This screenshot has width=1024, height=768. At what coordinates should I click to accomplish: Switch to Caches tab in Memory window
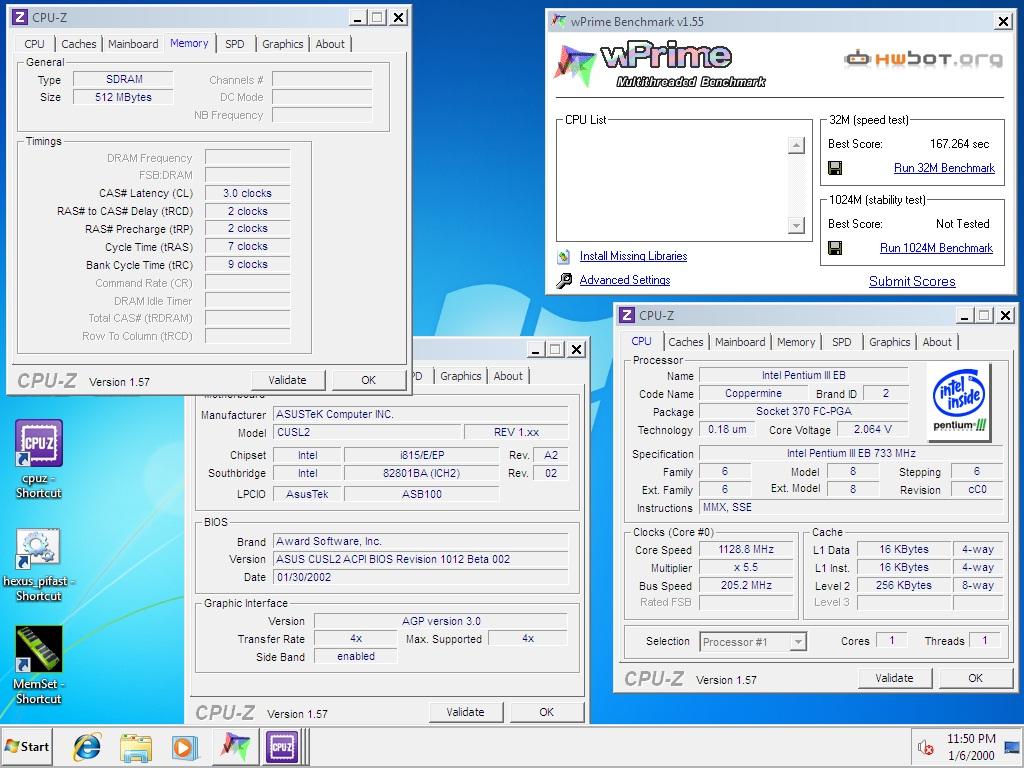coord(78,44)
